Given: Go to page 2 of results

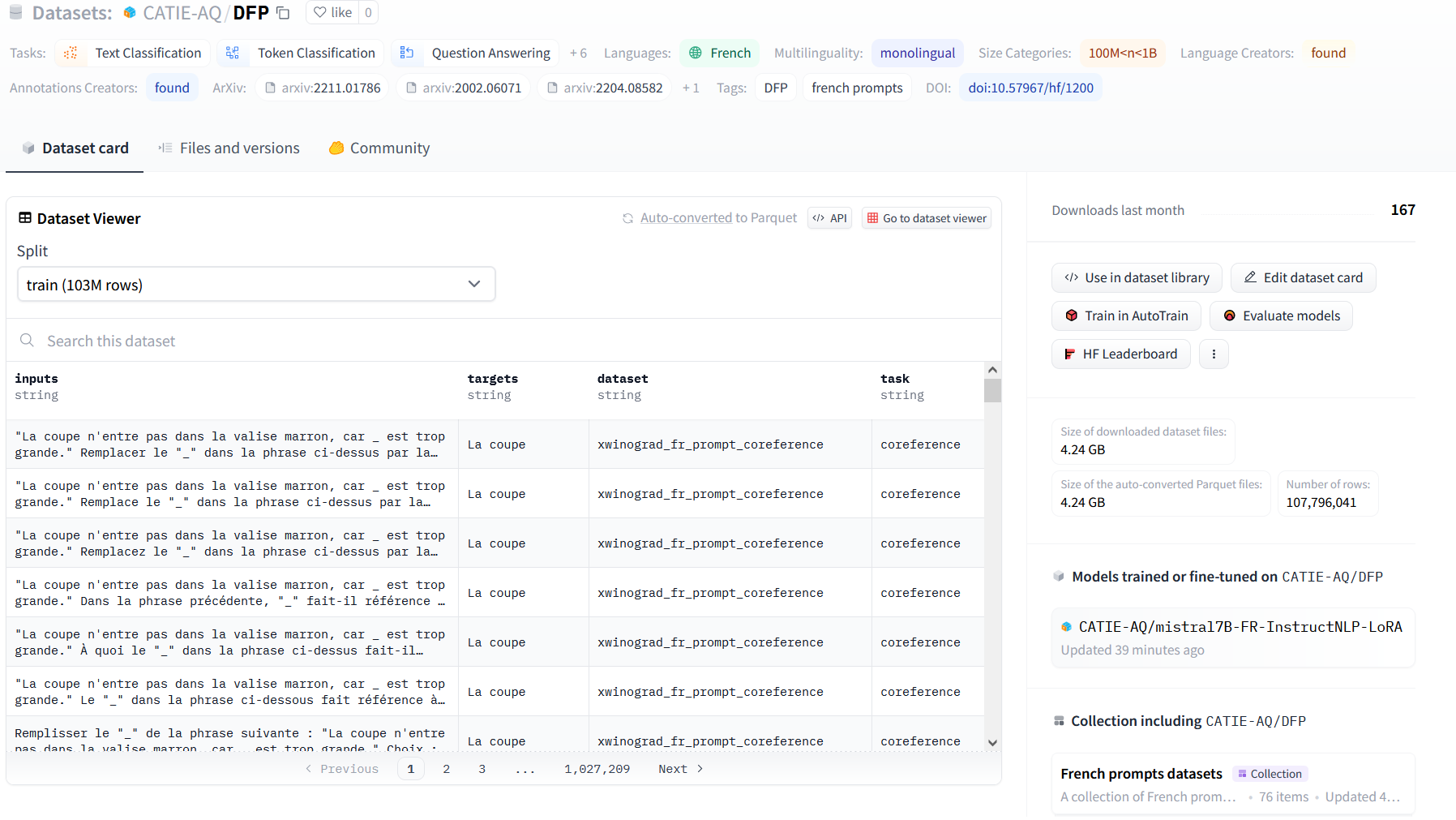Looking at the screenshot, I should pos(446,769).
